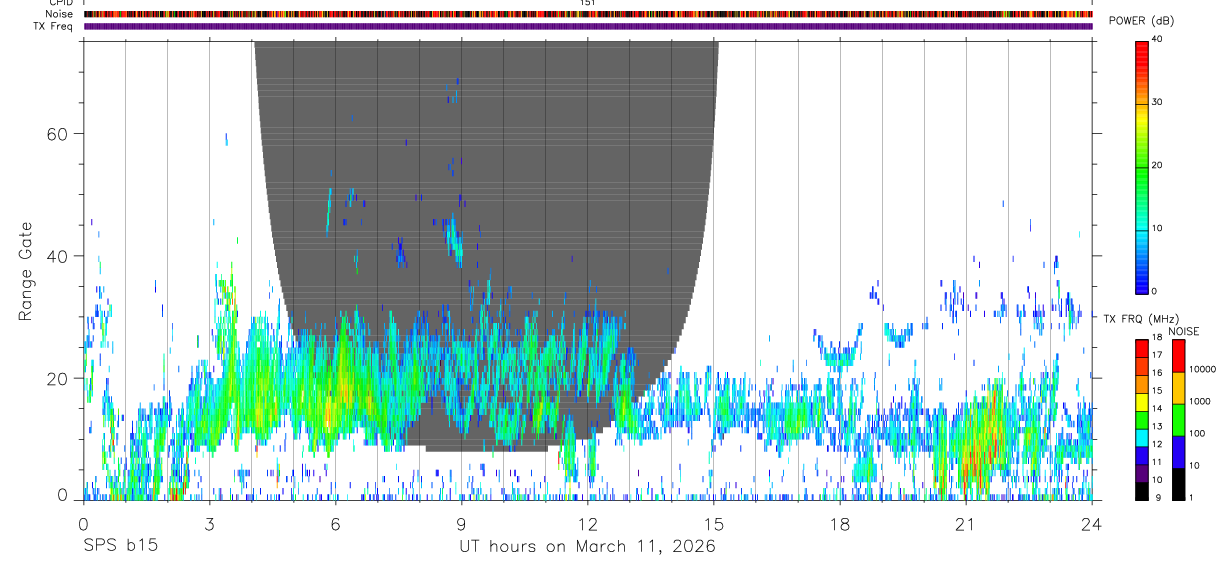Click the 'SPS b15' radar label
Image resolution: width=1228 pixels, height=567 pixels.
click(120, 547)
